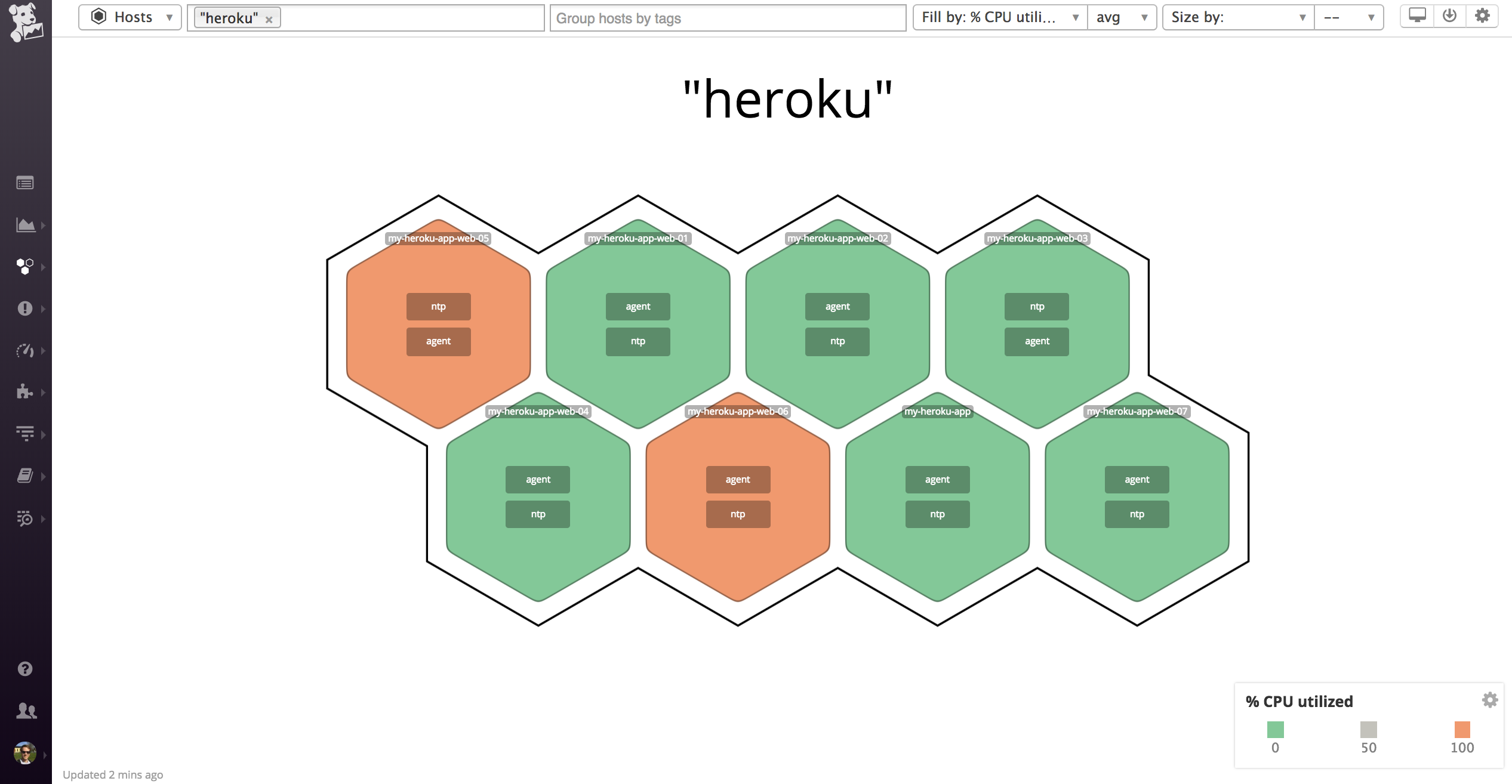This screenshot has width=1512, height=784.
Task: Select the Notebooks book icon in sidebar
Action: [24, 476]
